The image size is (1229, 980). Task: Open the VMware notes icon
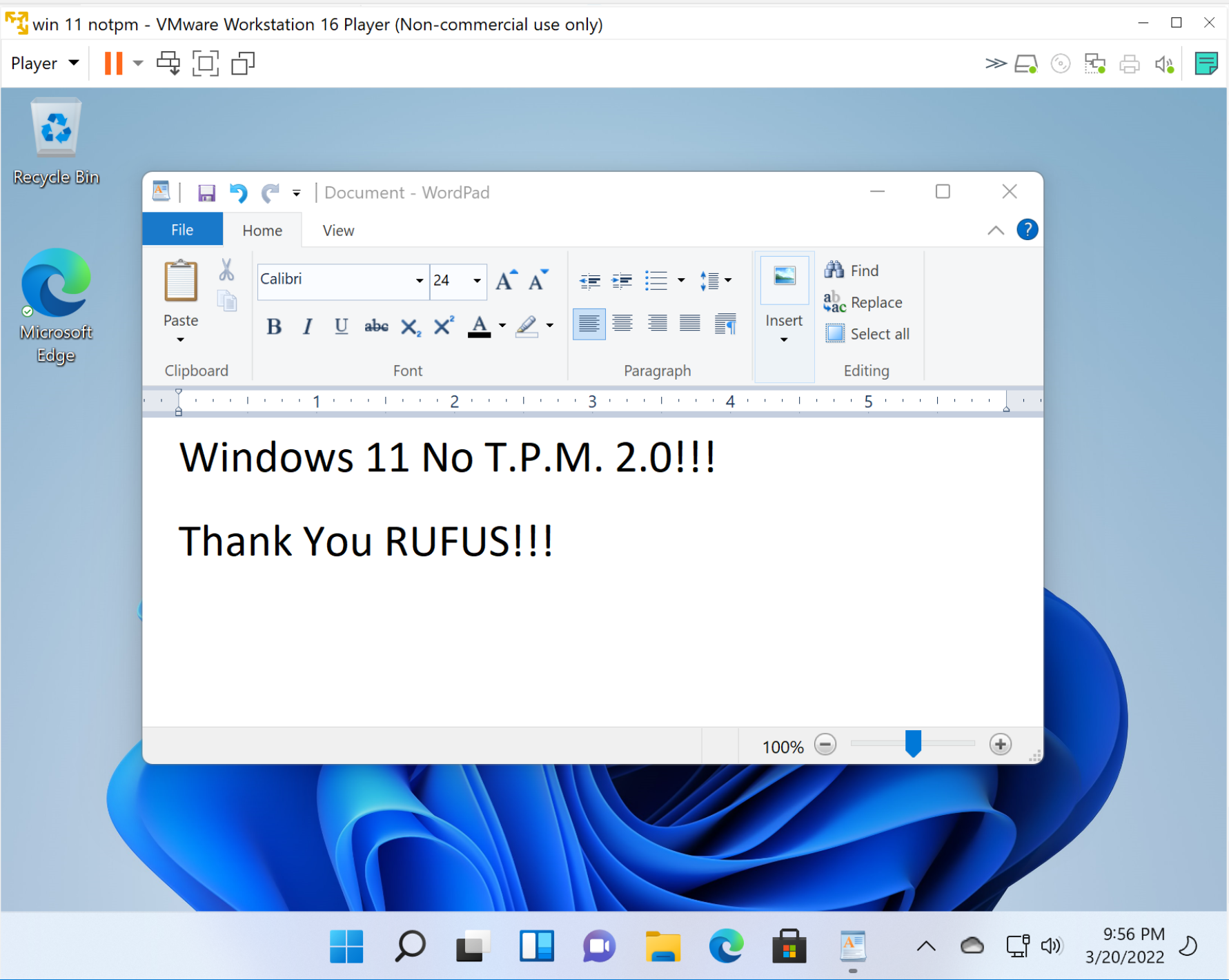click(x=1206, y=63)
